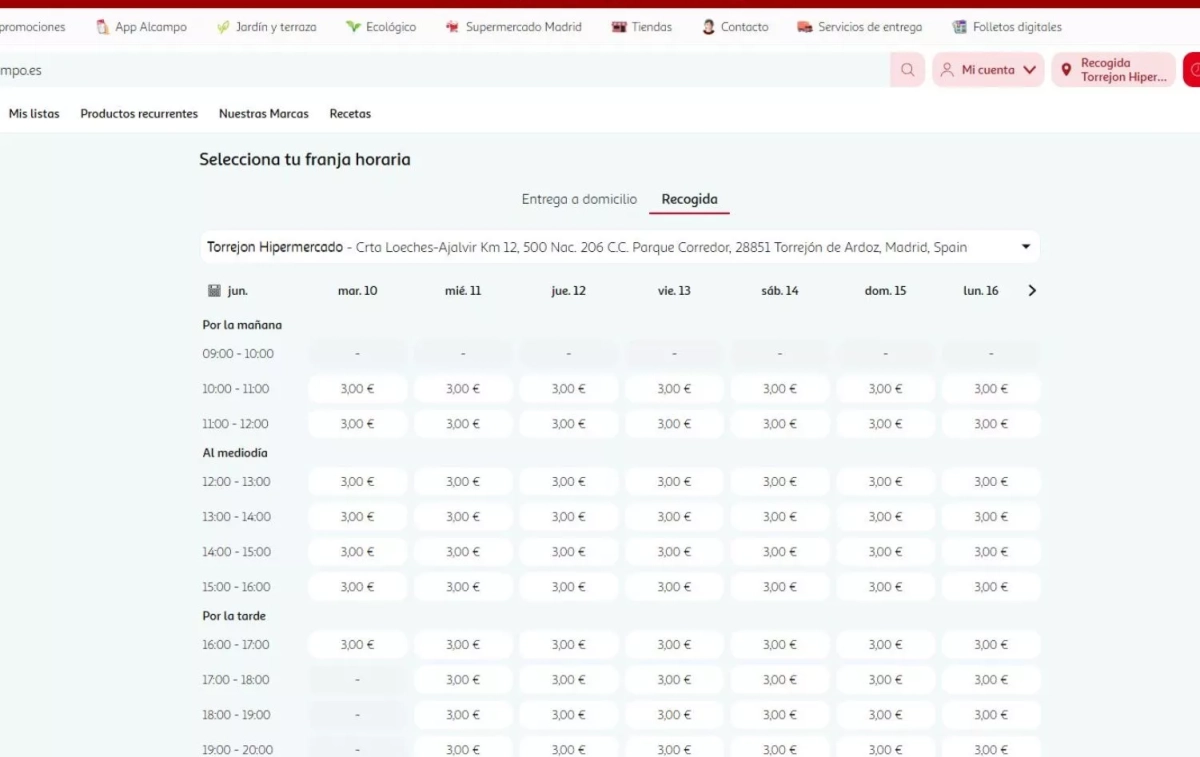This screenshot has height=757, width=1200.
Task: Open the Mi cuenta dropdown
Action: point(988,70)
